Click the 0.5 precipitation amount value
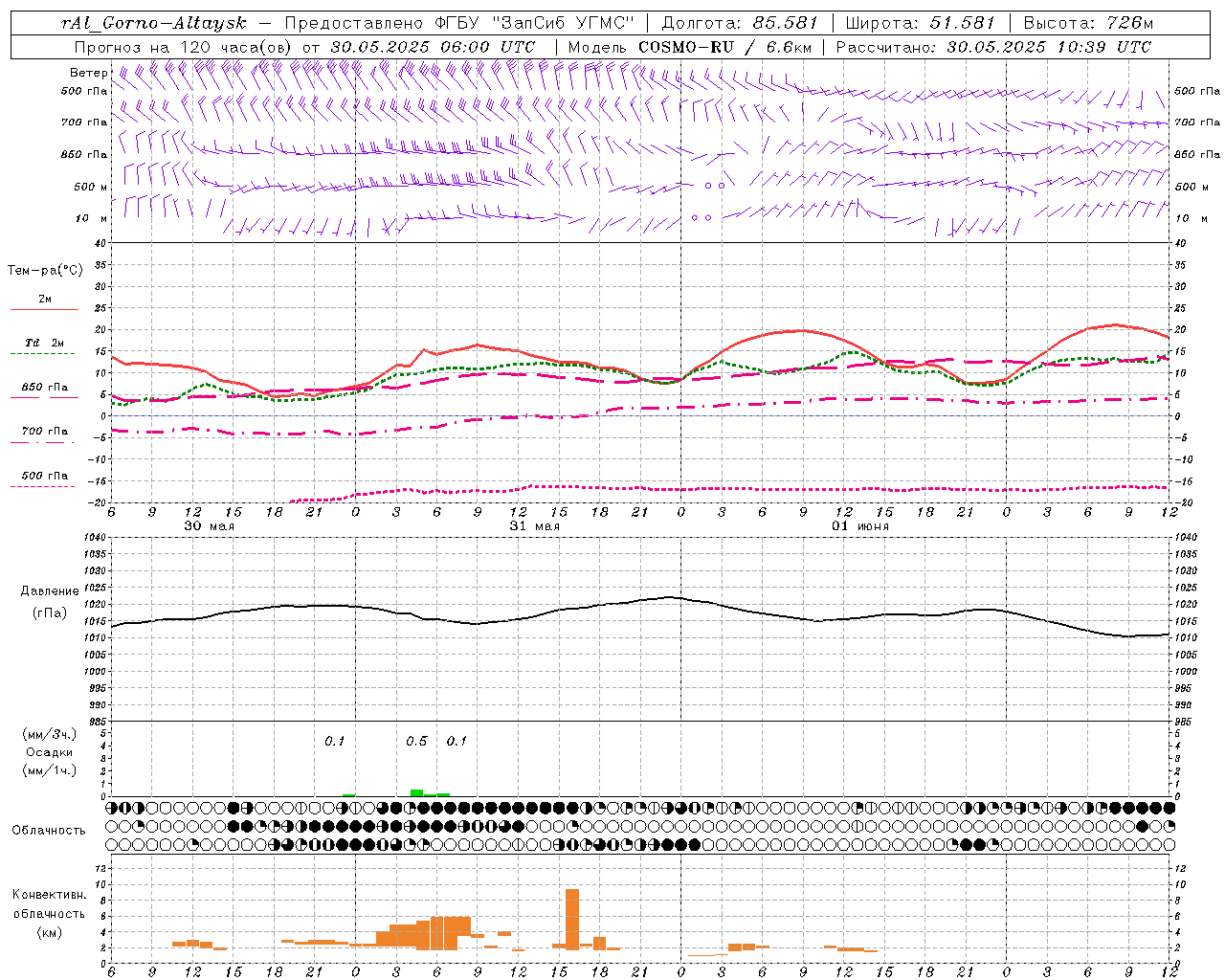 coord(416,742)
